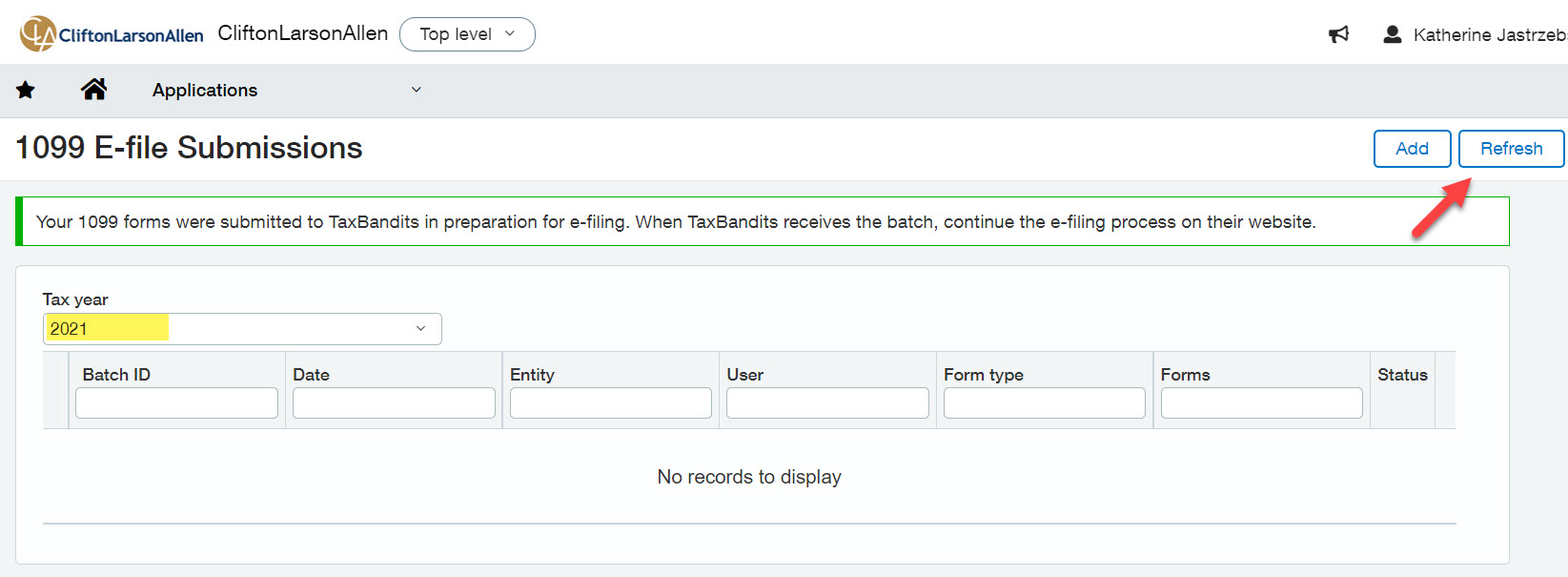Screen dimensions: 1568x577
Task: Click the CliftonLarsonAllen logo
Action: coord(112,34)
